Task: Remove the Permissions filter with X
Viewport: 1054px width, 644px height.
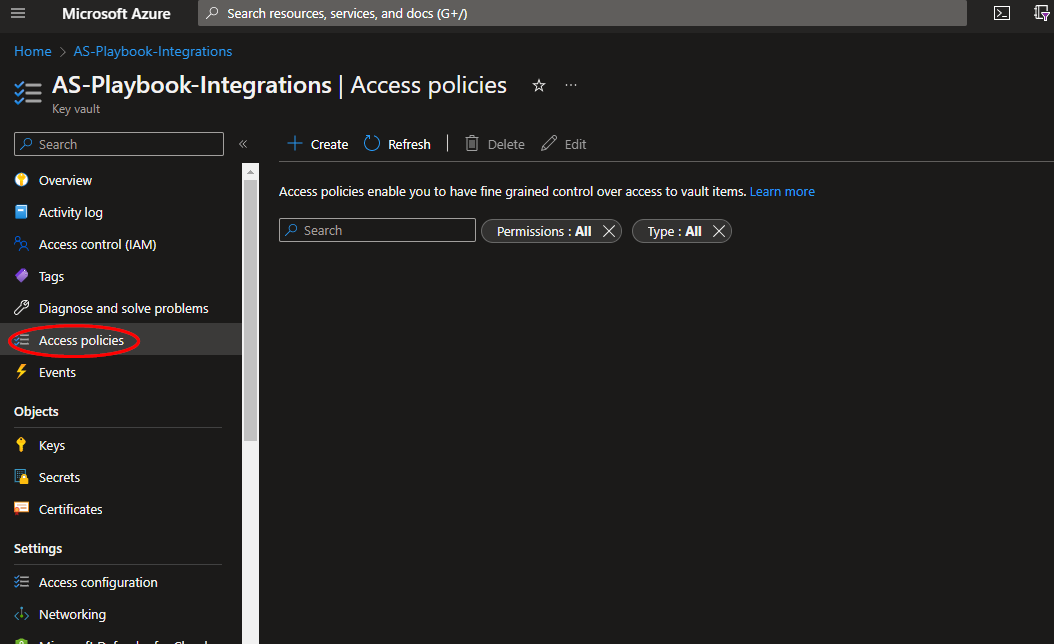Action: [x=608, y=231]
